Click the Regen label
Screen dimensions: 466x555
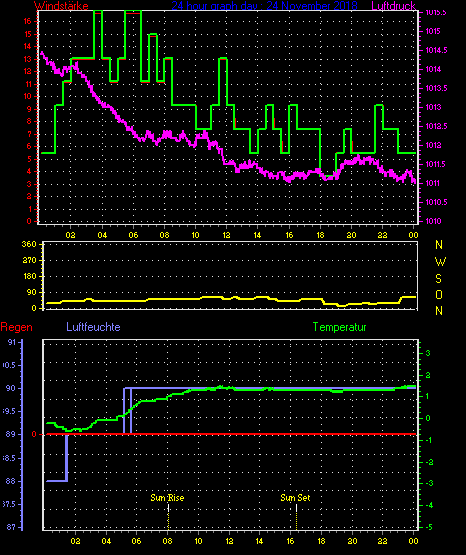pos(16,327)
